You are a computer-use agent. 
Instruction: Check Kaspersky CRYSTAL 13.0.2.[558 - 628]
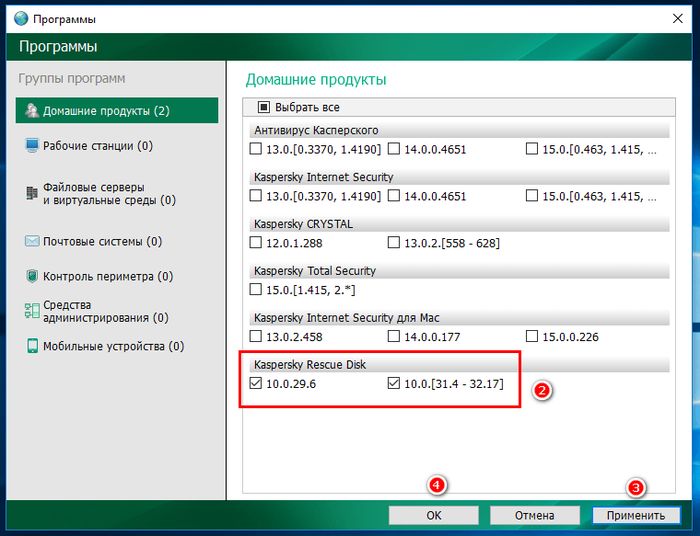[x=393, y=242]
